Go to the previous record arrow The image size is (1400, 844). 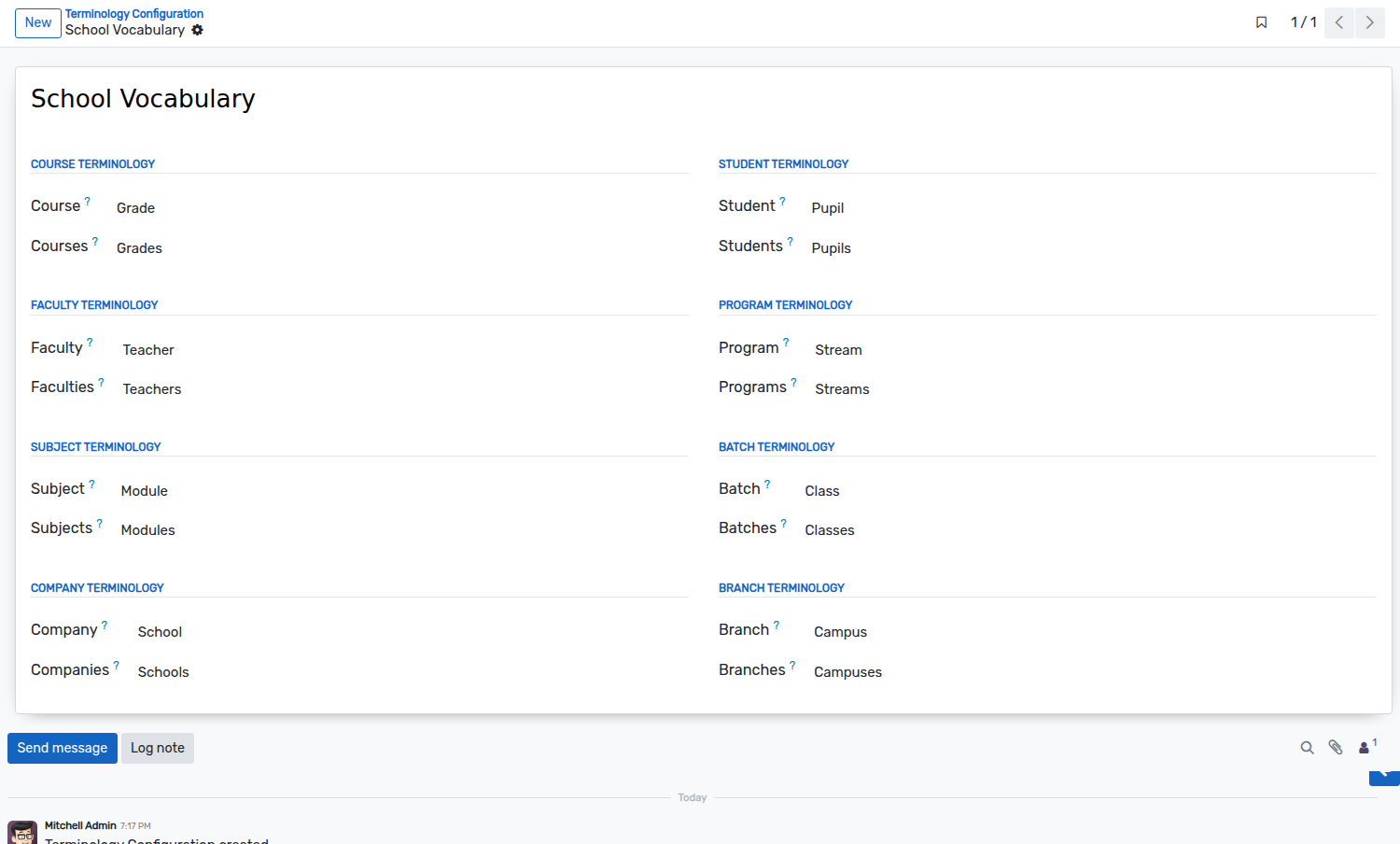(x=1339, y=22)
